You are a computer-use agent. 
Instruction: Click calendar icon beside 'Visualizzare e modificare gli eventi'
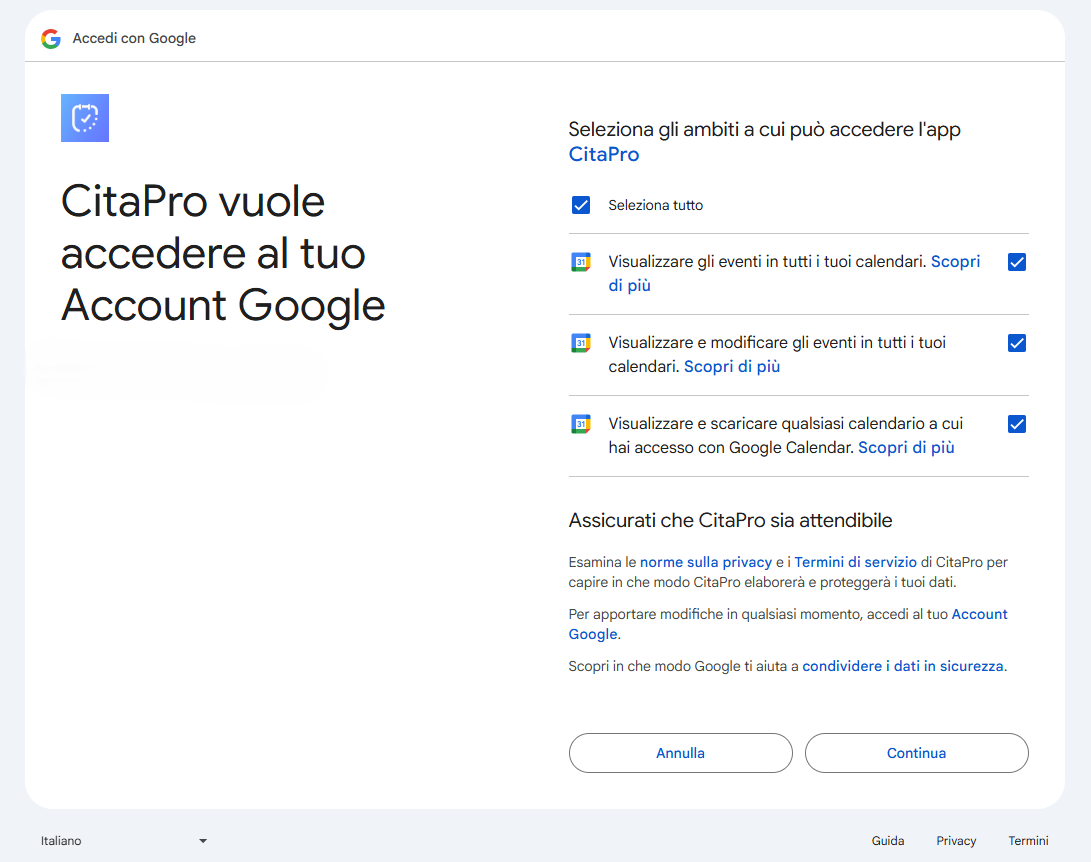[x=581, y=343]
